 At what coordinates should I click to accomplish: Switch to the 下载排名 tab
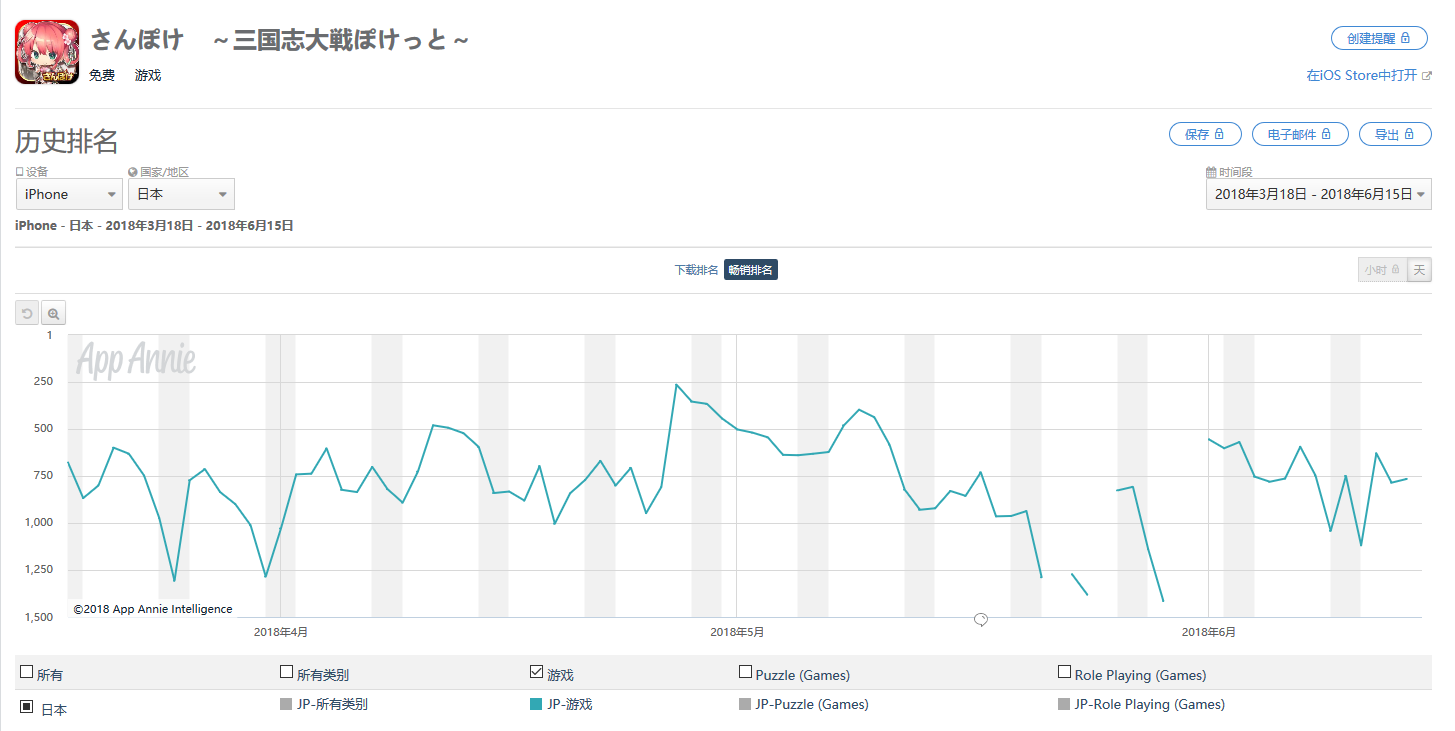[696, 270]
